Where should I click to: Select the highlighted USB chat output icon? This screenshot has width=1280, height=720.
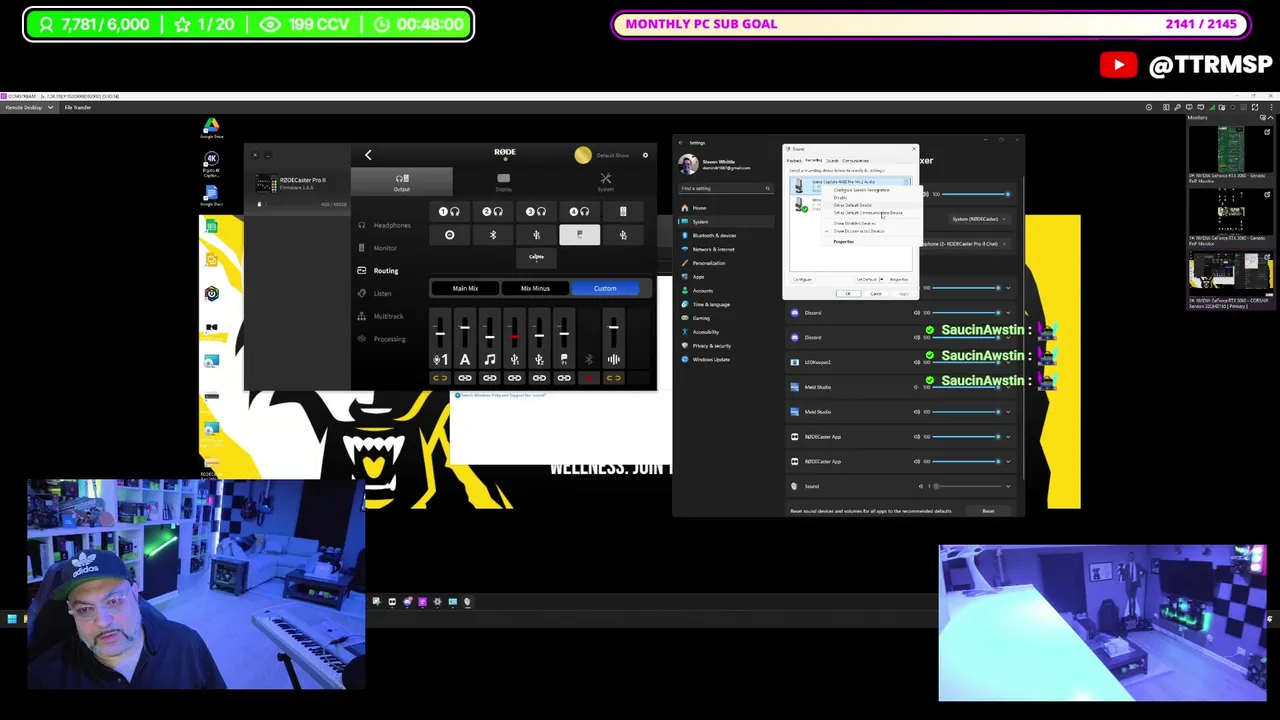579,235
